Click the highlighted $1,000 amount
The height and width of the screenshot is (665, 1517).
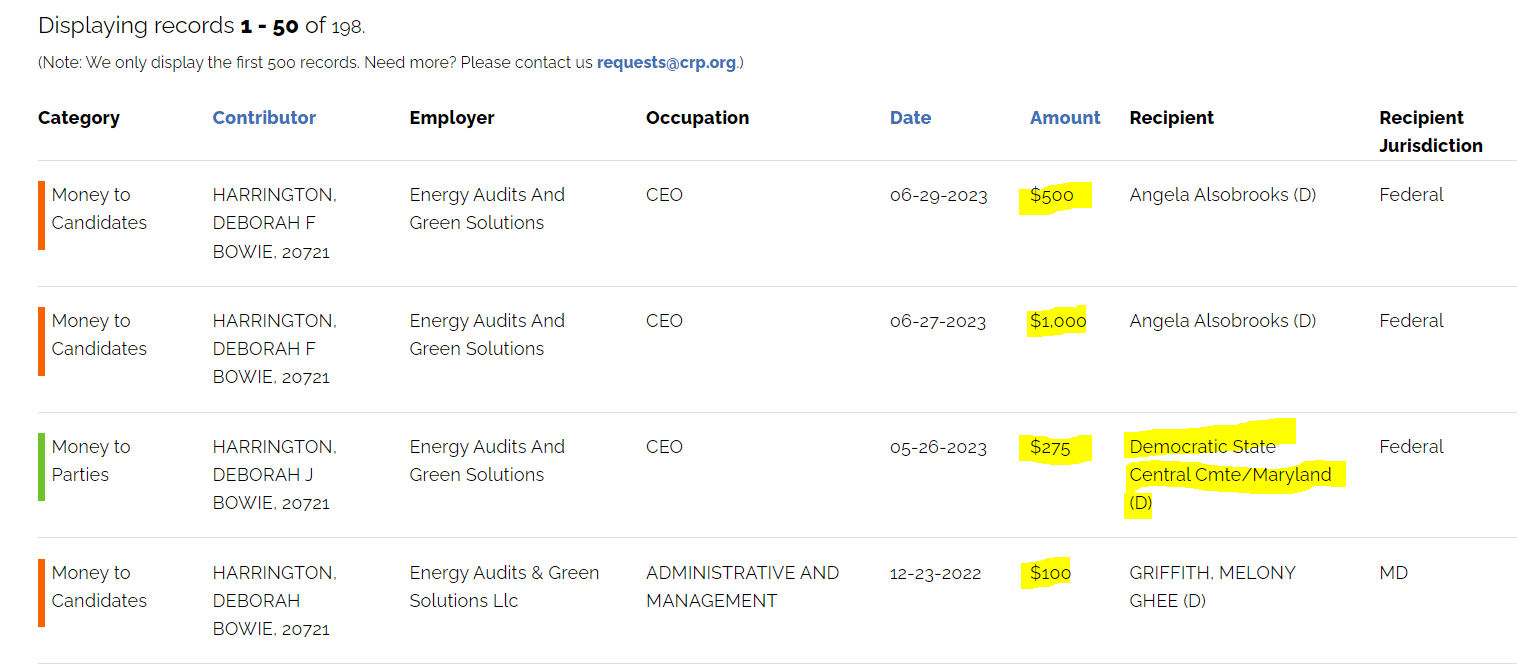click(1058, 321)
